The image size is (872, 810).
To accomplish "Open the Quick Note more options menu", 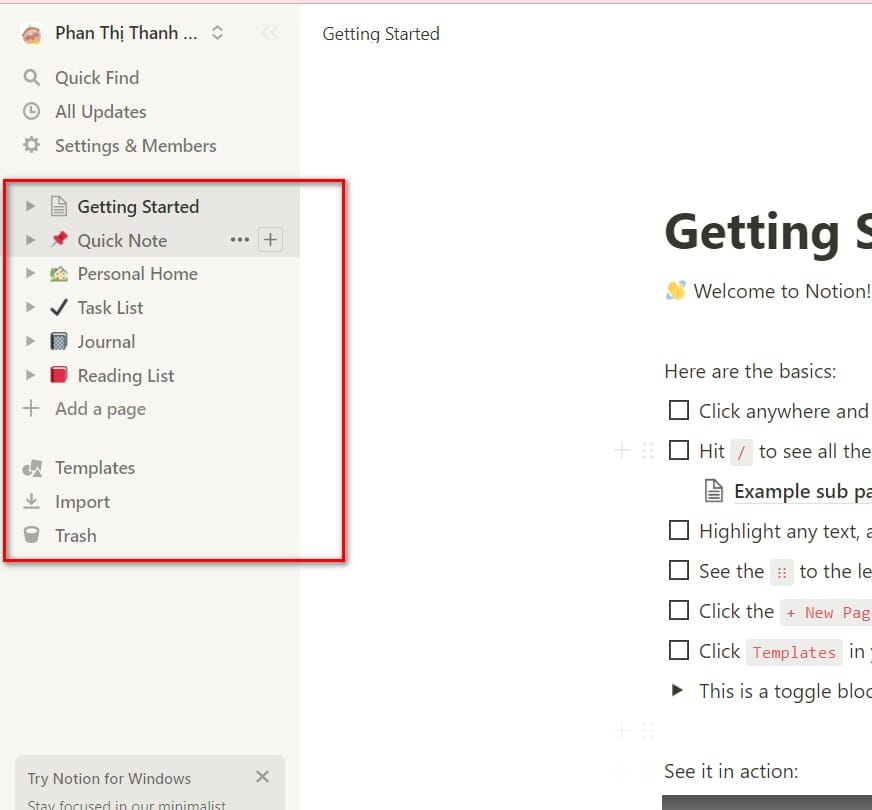I will pos(240,240).
